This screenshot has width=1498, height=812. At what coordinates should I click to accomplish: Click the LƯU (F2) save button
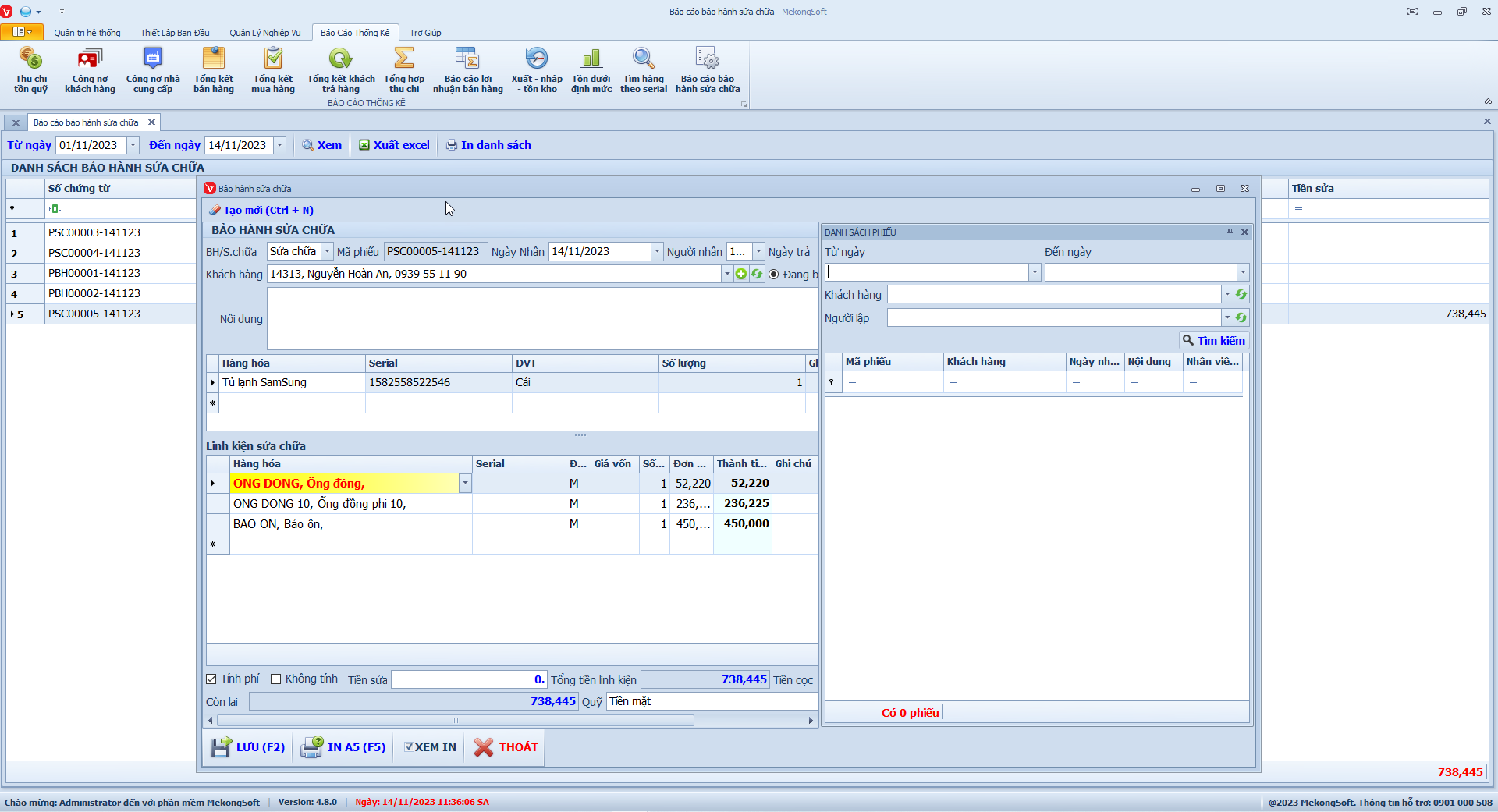248,747
